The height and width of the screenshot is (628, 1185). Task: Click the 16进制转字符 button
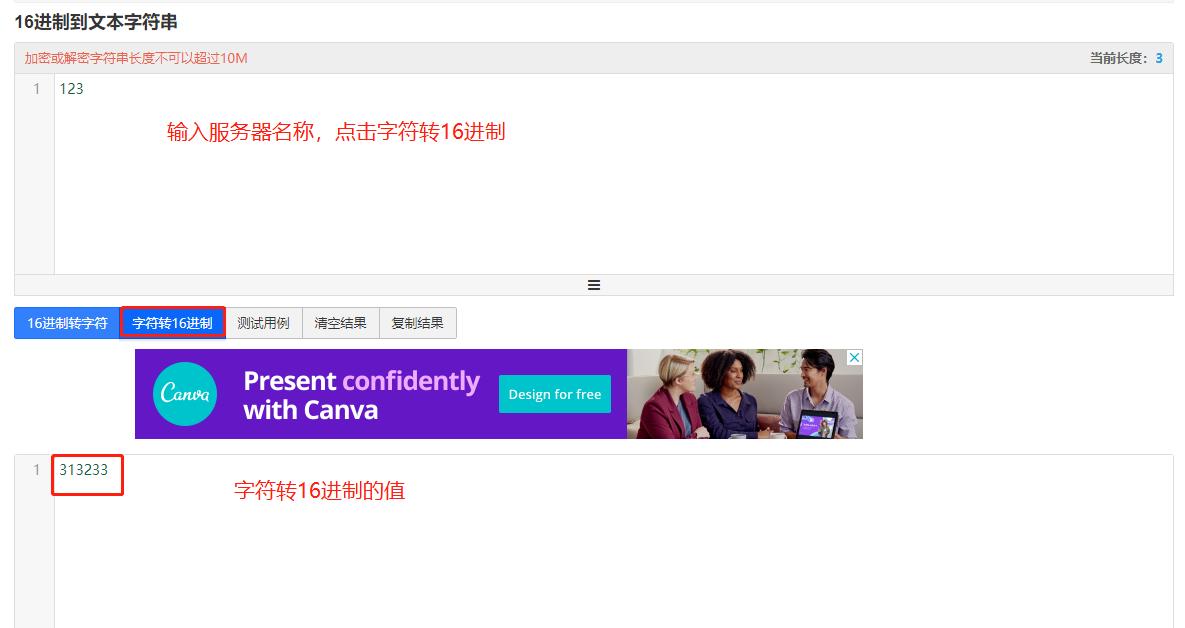67,323
